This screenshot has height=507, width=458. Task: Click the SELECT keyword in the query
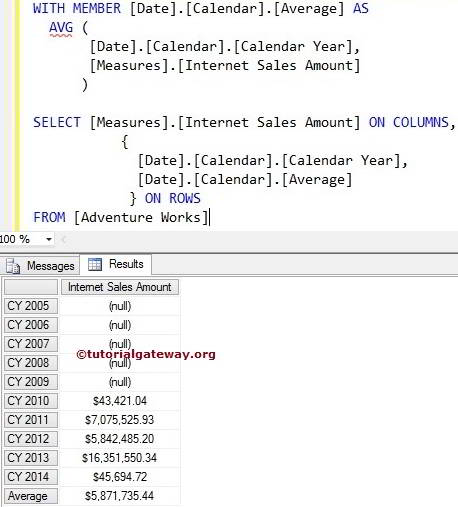pos(57,122)
